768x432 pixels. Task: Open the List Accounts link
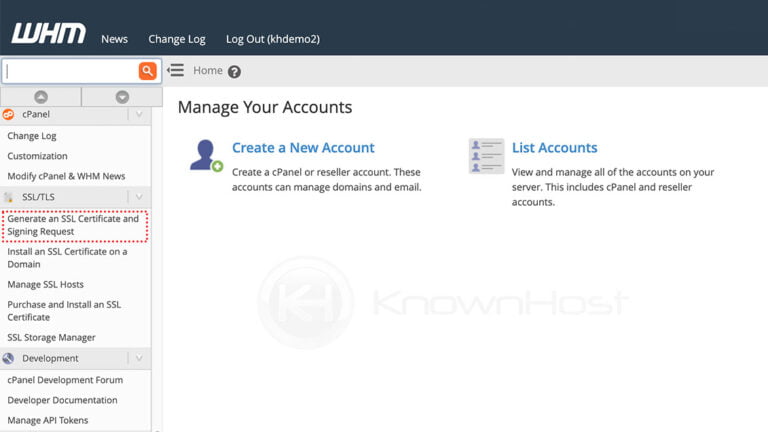coord(554,148)
